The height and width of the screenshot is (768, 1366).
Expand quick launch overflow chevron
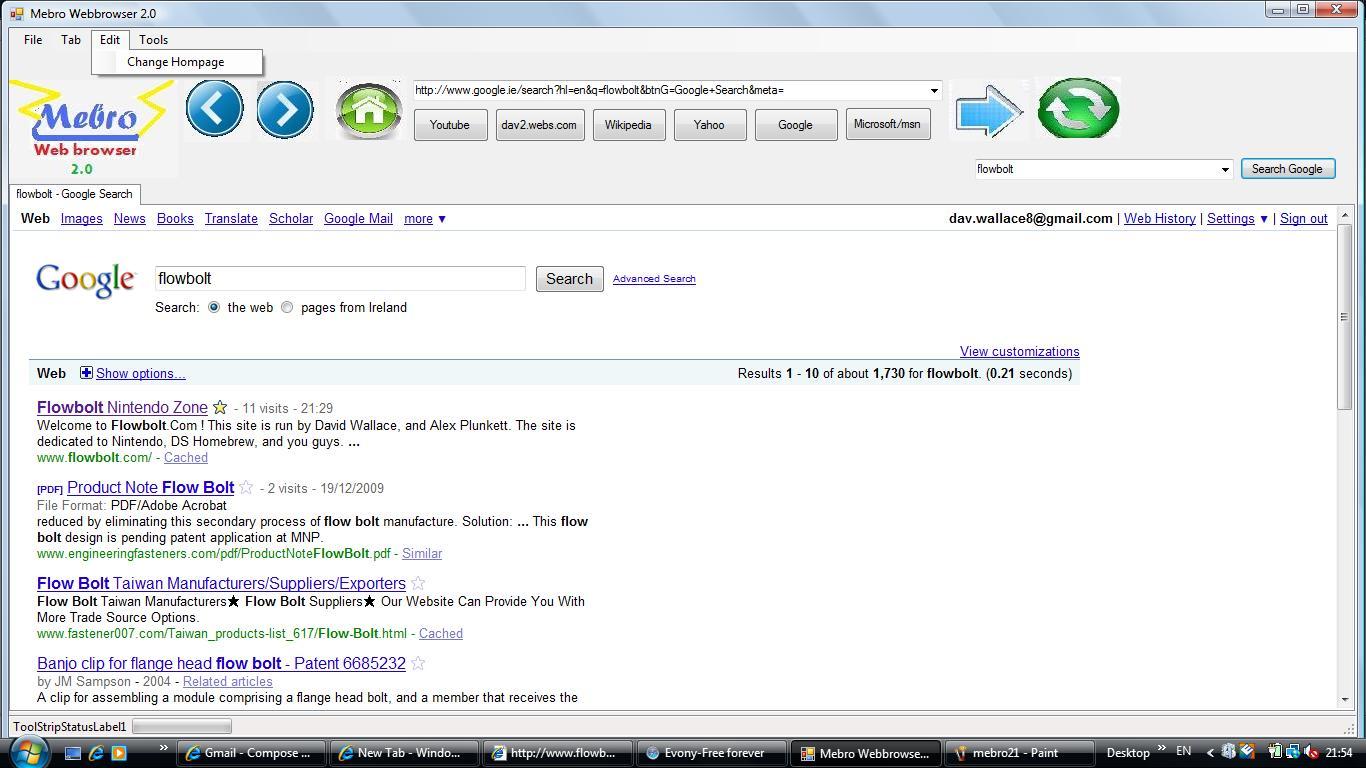pyautogui.click(x=163, y=748)
